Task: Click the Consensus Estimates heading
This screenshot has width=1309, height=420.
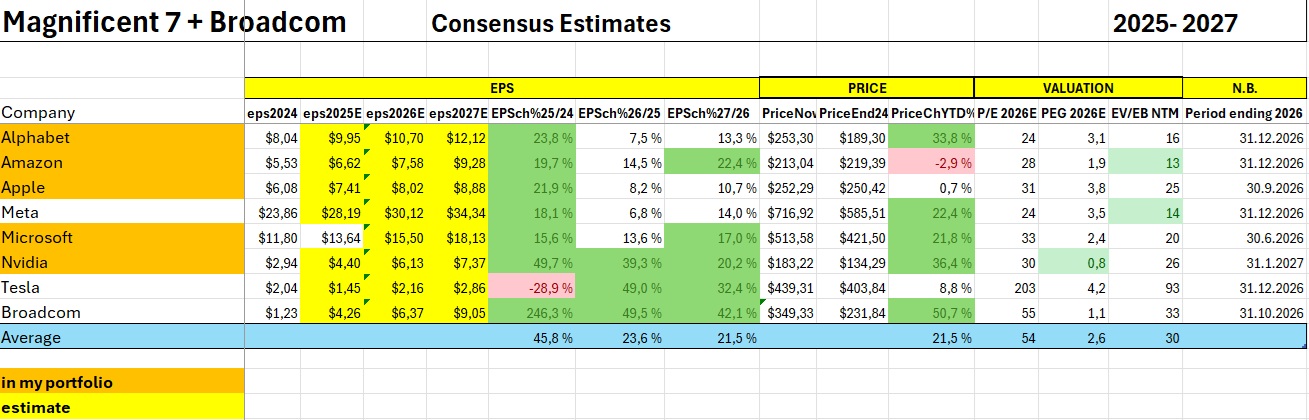Action: (550, 23)
